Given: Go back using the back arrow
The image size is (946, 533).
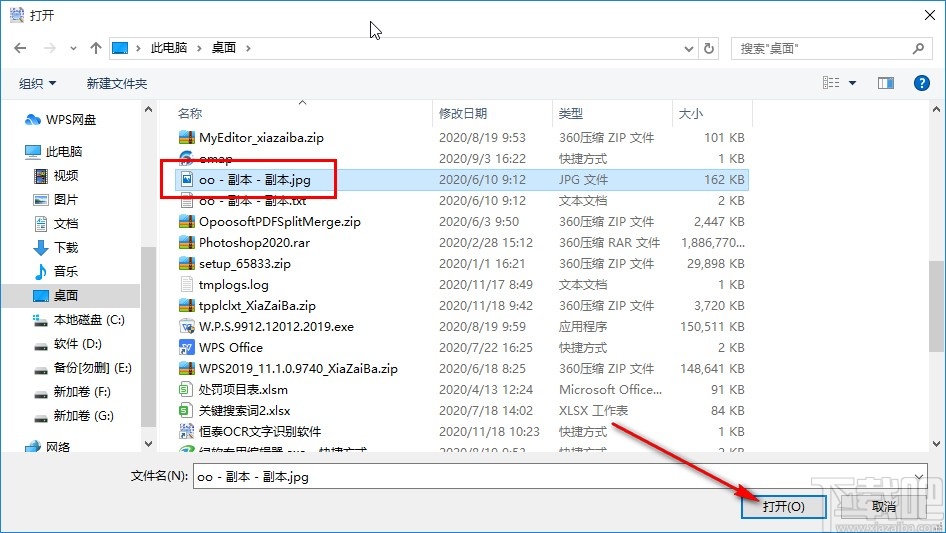Looking at the screenshot, I should (20, 48).
